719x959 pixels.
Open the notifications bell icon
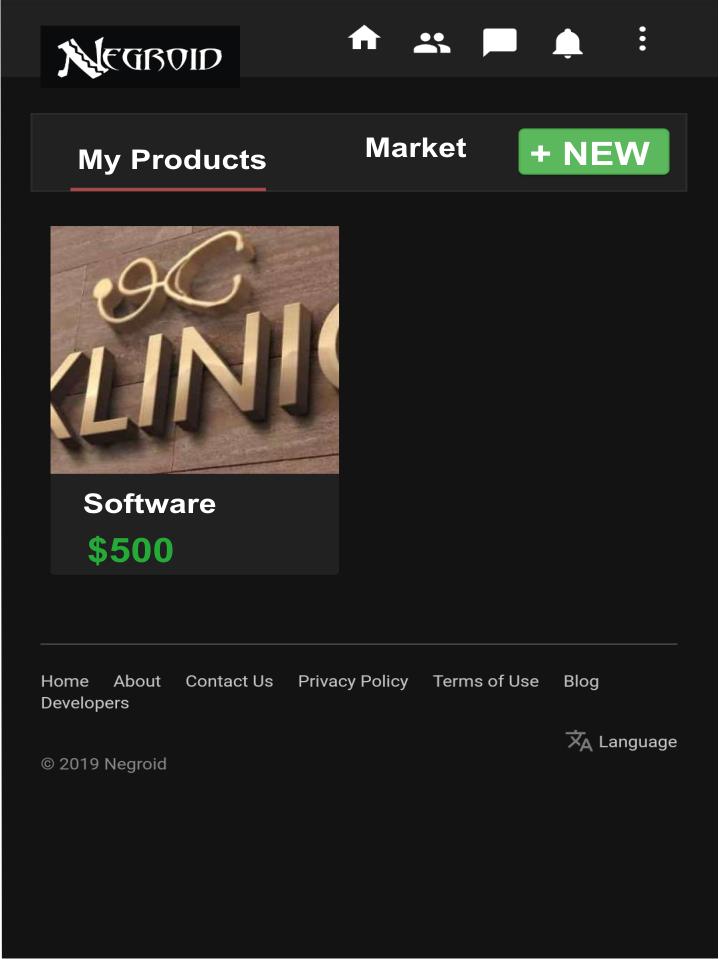pos(567,43)
